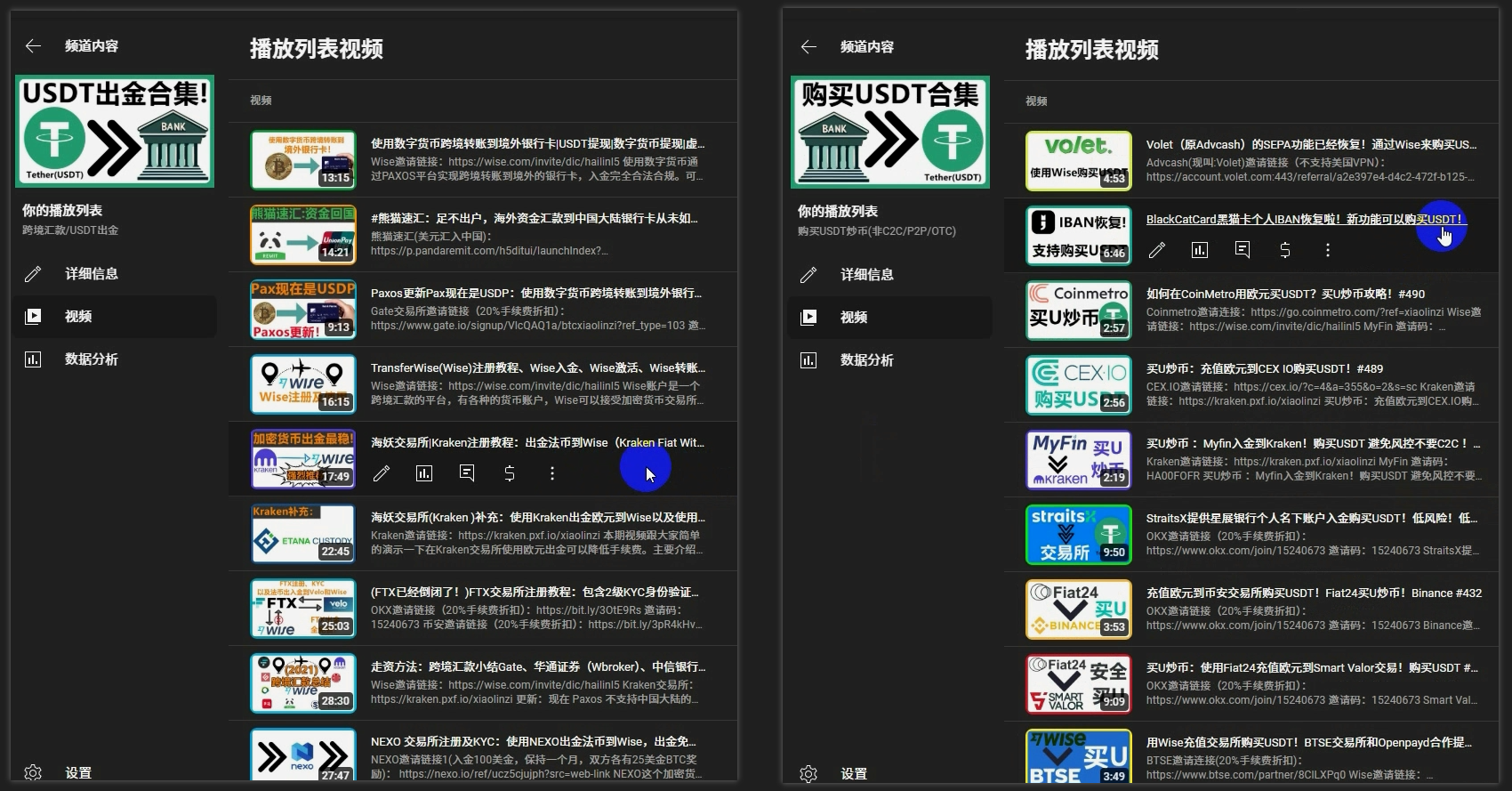
Task: Open the 充值欧元到CEX IO #489 video title
Action: (1265, 368)
